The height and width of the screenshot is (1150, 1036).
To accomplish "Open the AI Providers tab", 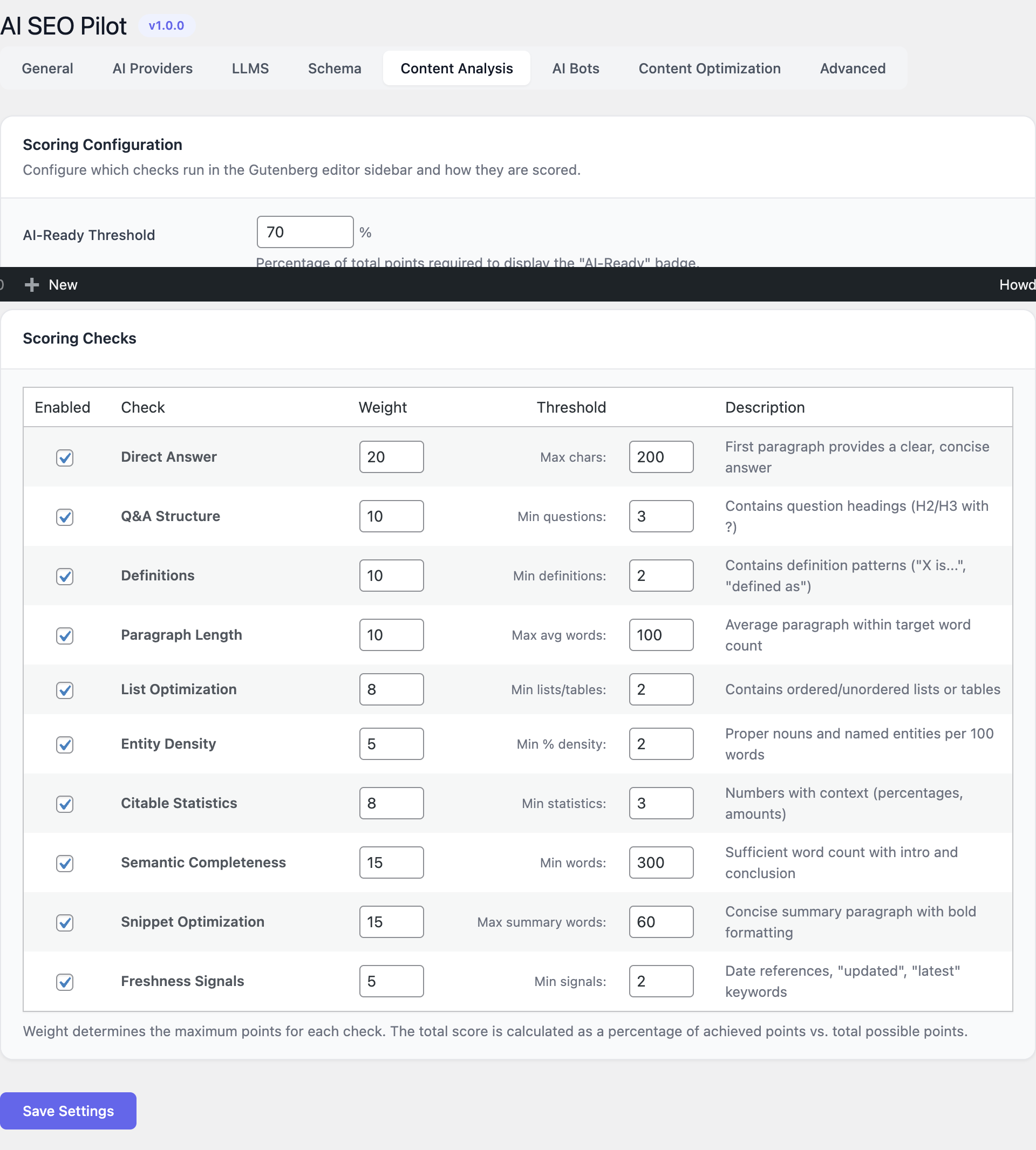I will coord(153,69).
